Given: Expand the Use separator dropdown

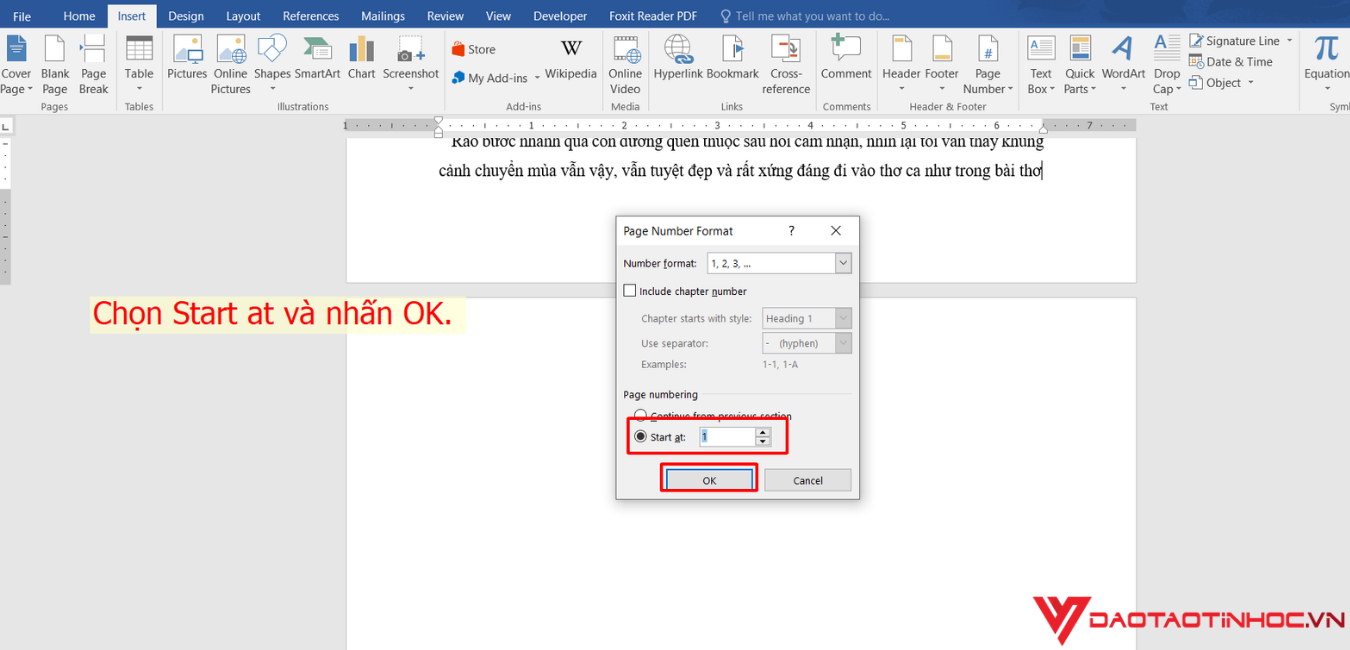Looking at the screenshot, I should click(843, 343).
